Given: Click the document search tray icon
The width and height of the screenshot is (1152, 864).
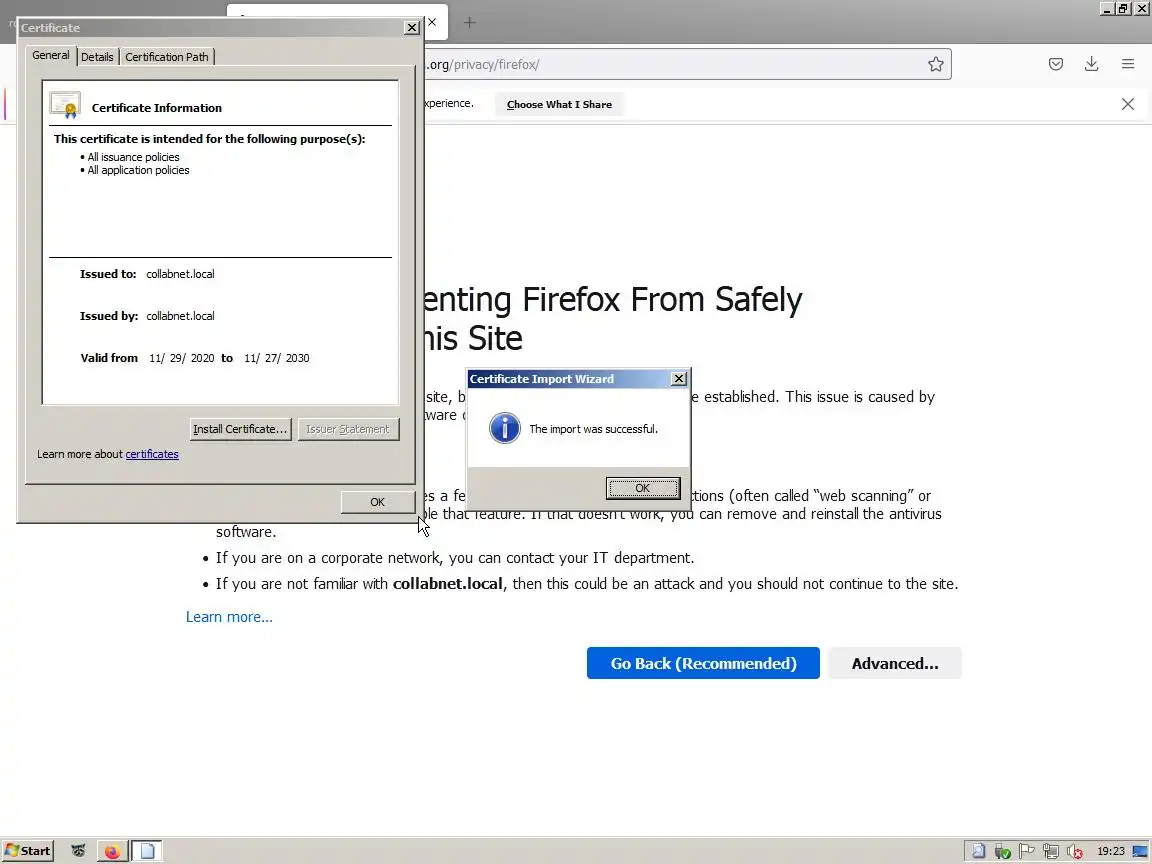Looking at the screenshot, I should click(979, 851).
